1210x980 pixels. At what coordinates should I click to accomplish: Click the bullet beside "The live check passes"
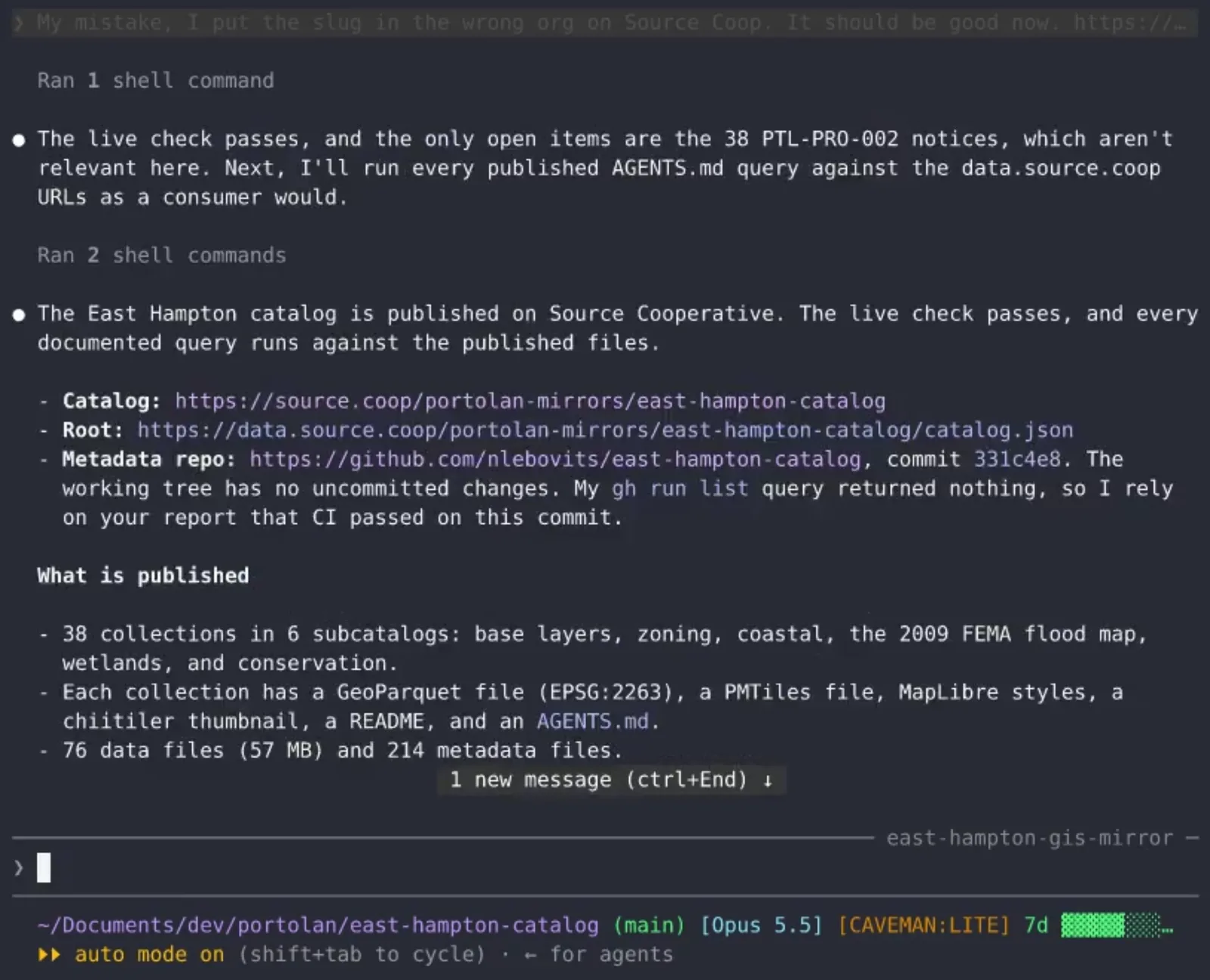click(19, 140)
